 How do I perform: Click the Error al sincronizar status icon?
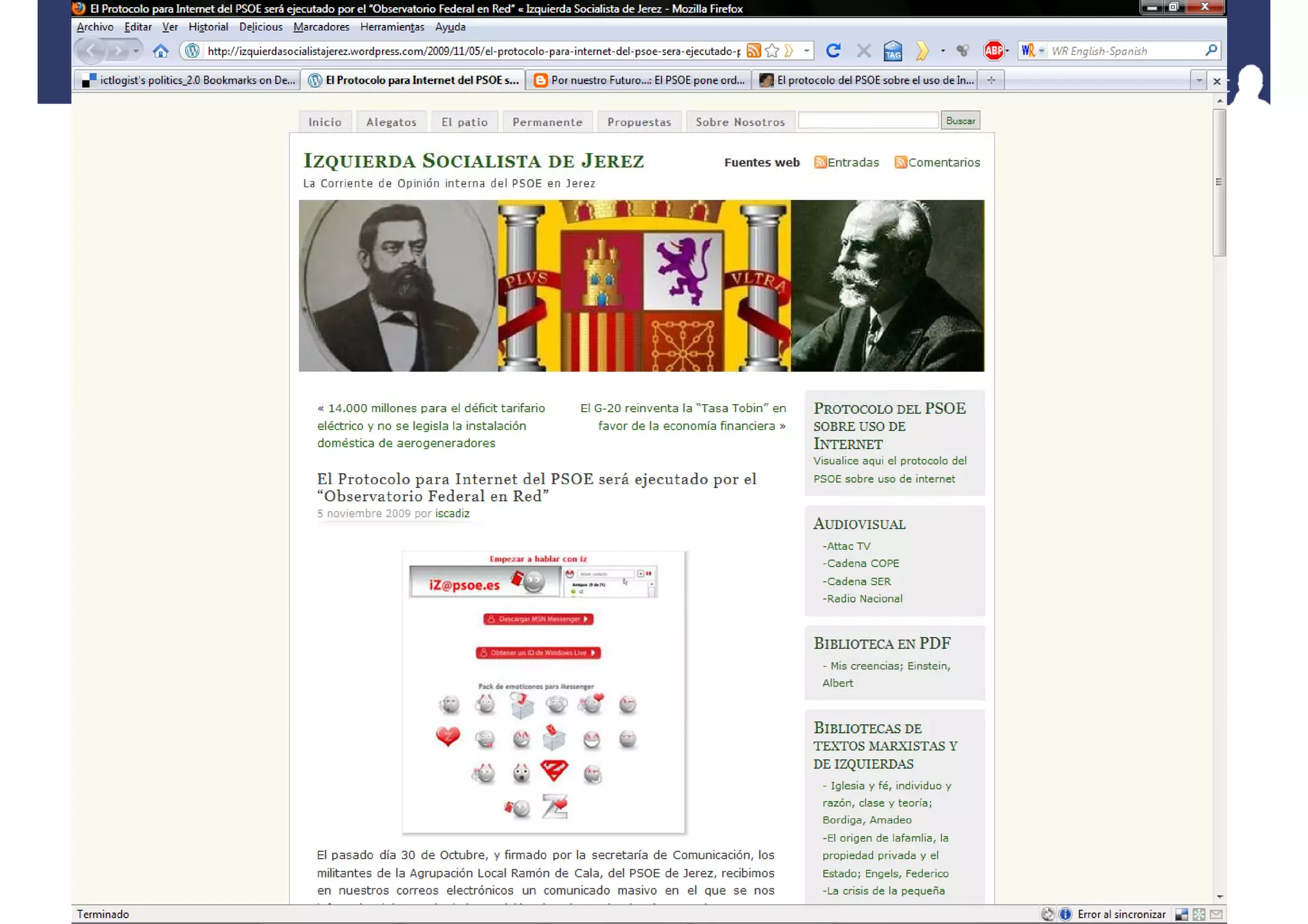1065,914
